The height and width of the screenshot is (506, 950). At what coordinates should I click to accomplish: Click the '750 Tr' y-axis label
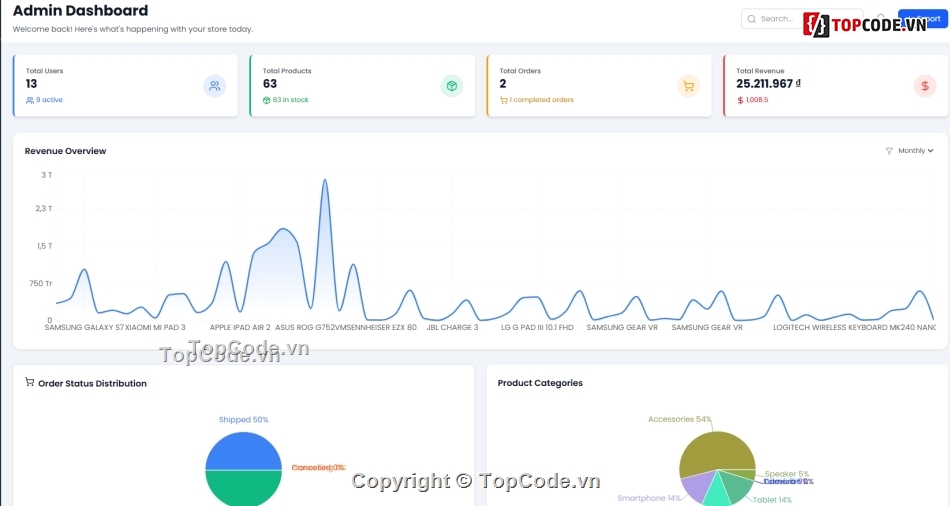(41, 284)
